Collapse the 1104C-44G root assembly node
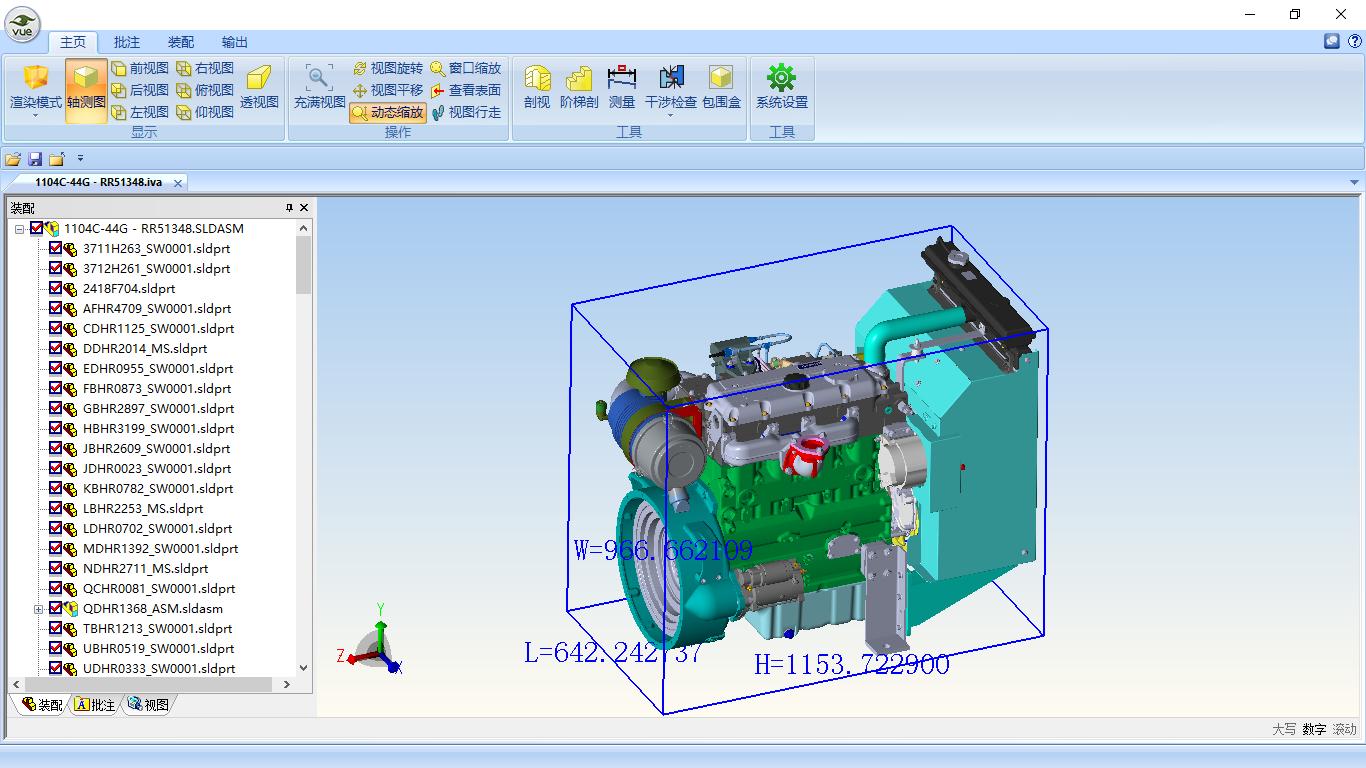This screenshot has width=1366, height=768. [19, 229]
